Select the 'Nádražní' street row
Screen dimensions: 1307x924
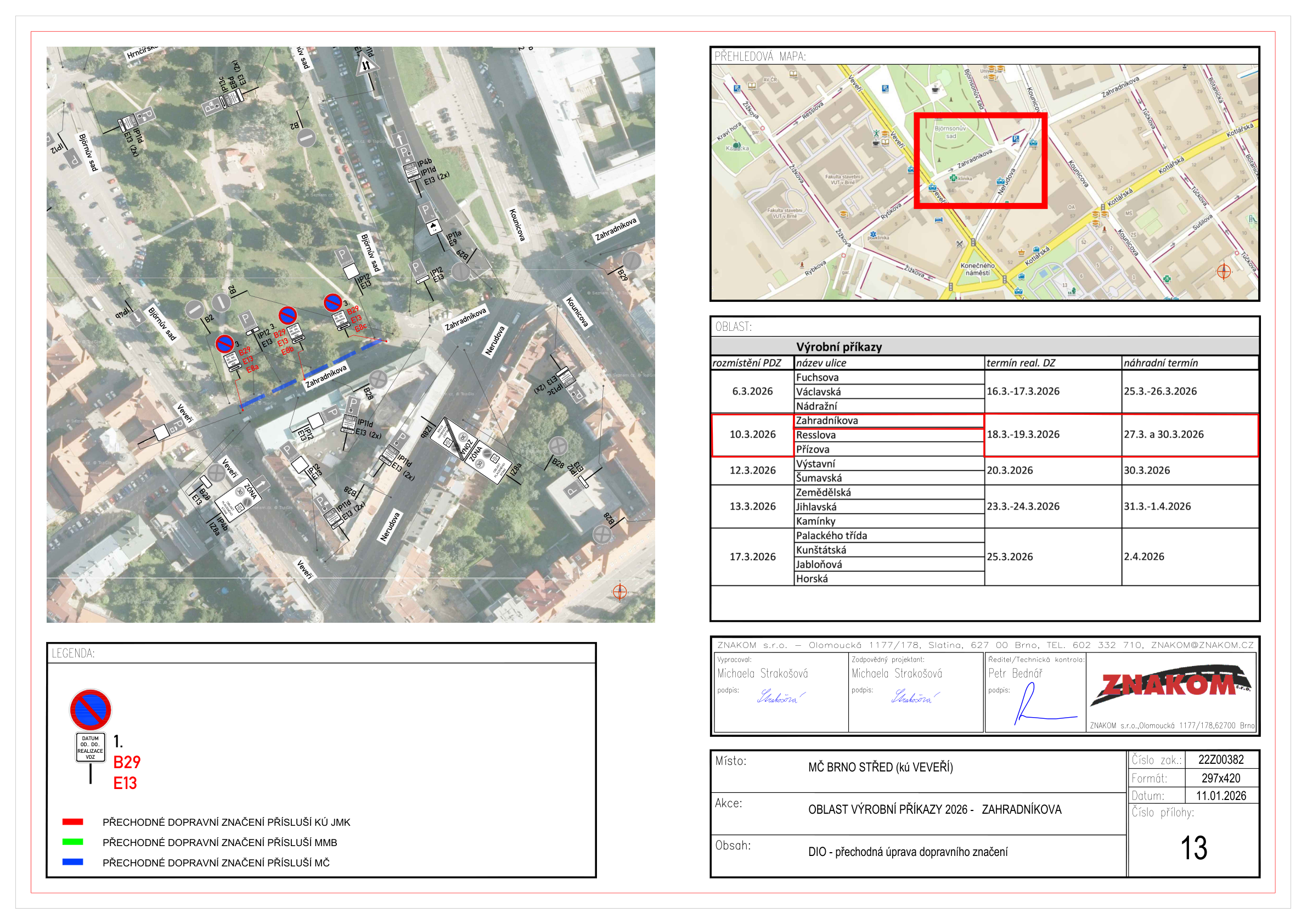(x=890, y=406)
